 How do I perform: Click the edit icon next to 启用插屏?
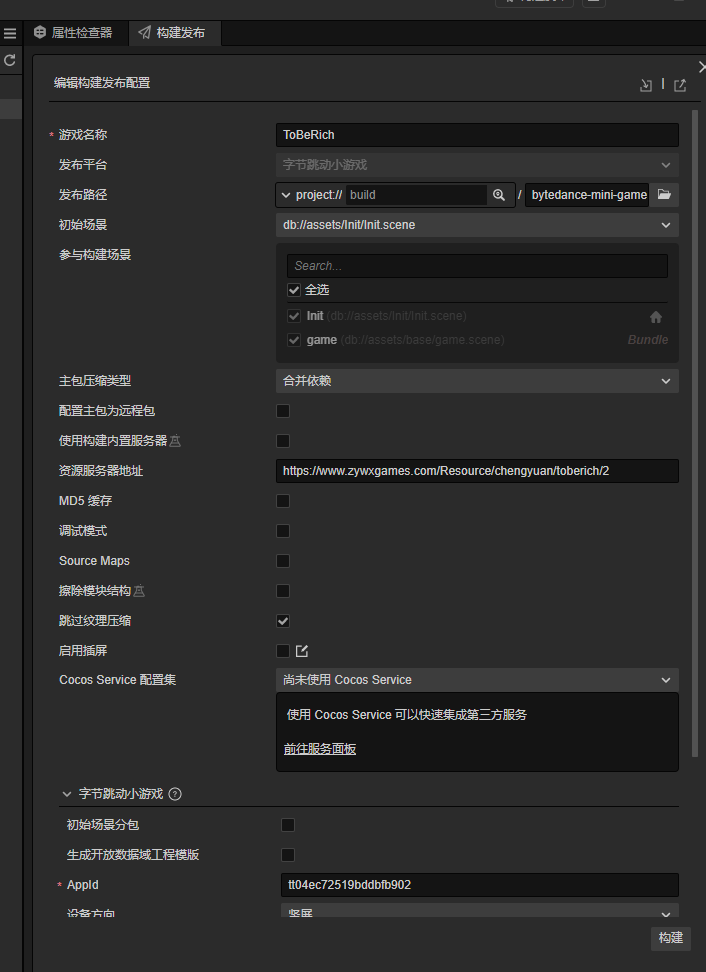[x=302, y=651]
